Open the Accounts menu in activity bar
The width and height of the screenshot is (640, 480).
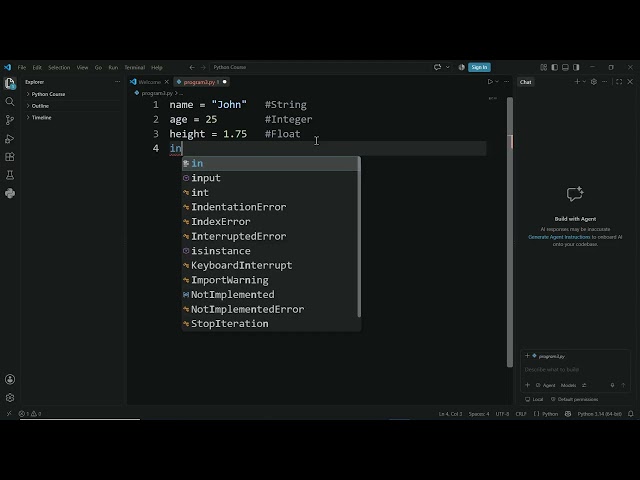10,380
